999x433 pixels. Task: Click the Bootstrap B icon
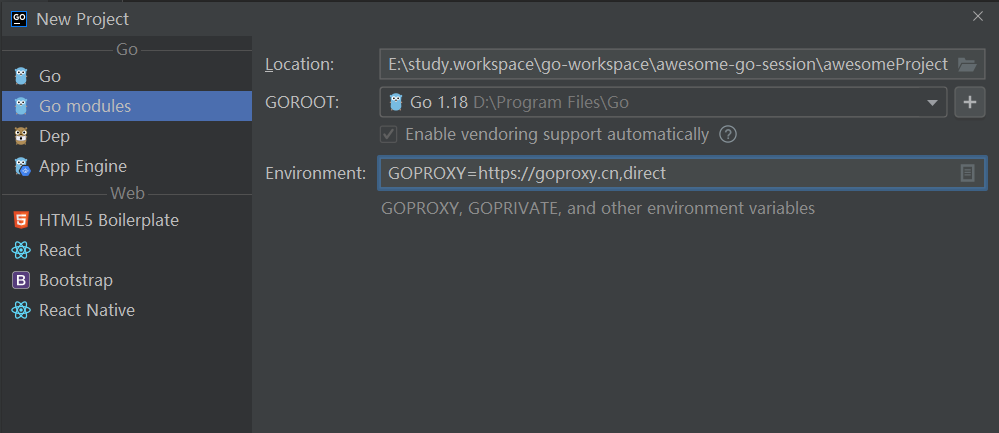[21, 280]
